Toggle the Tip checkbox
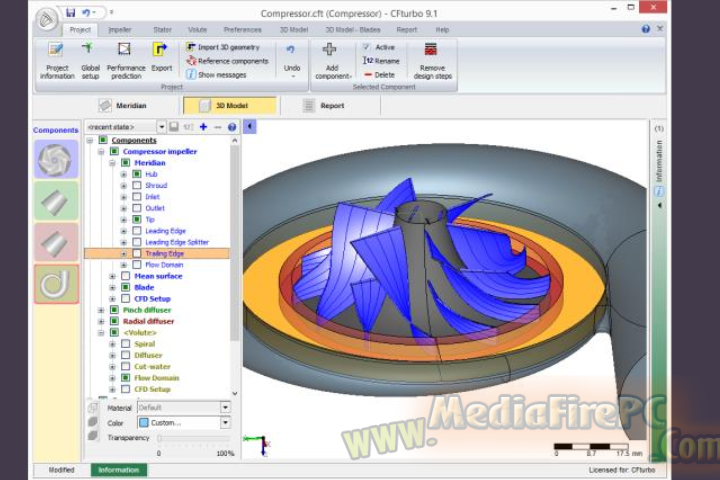Image resolution: width=720 pixels, height=480 pixels. pos(137,220)
